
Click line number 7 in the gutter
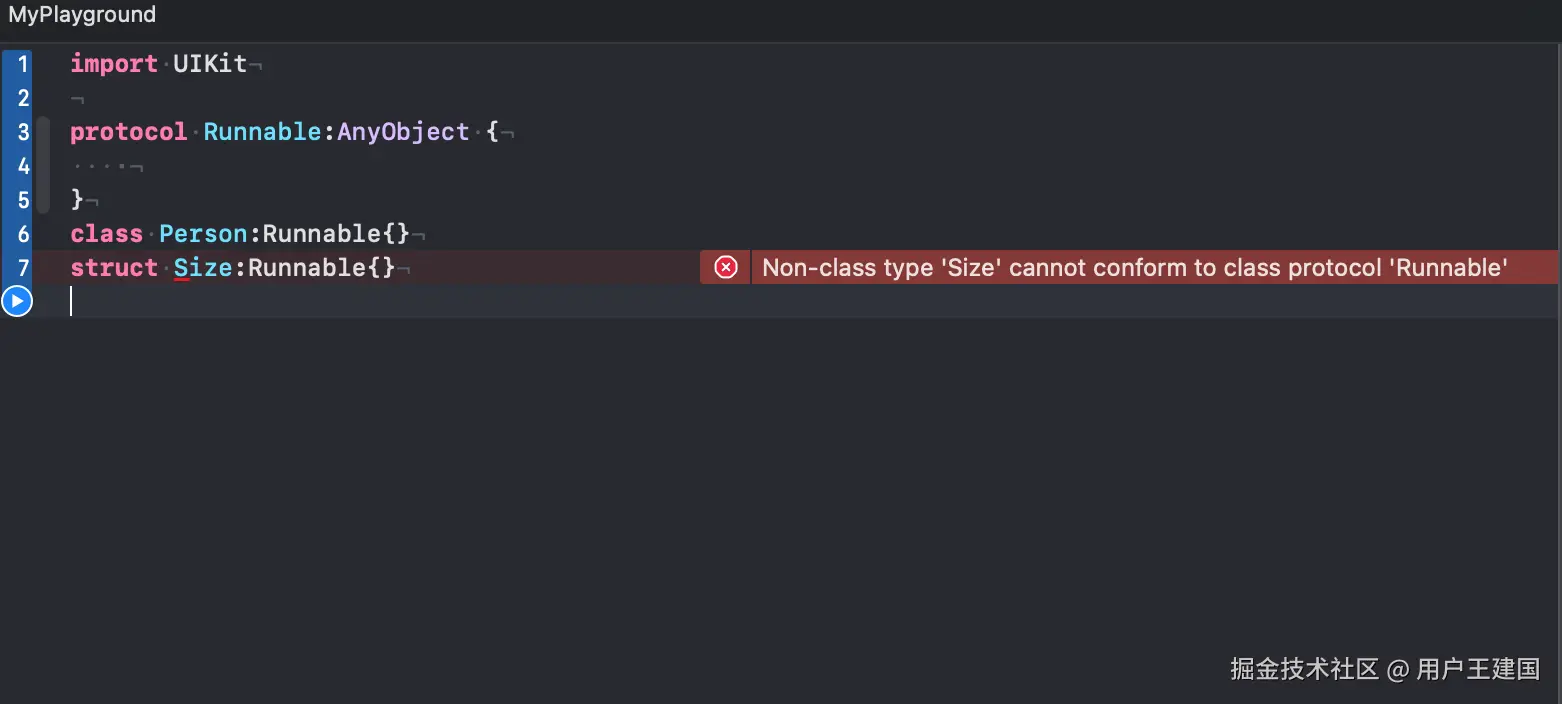[x=23, y=268]
